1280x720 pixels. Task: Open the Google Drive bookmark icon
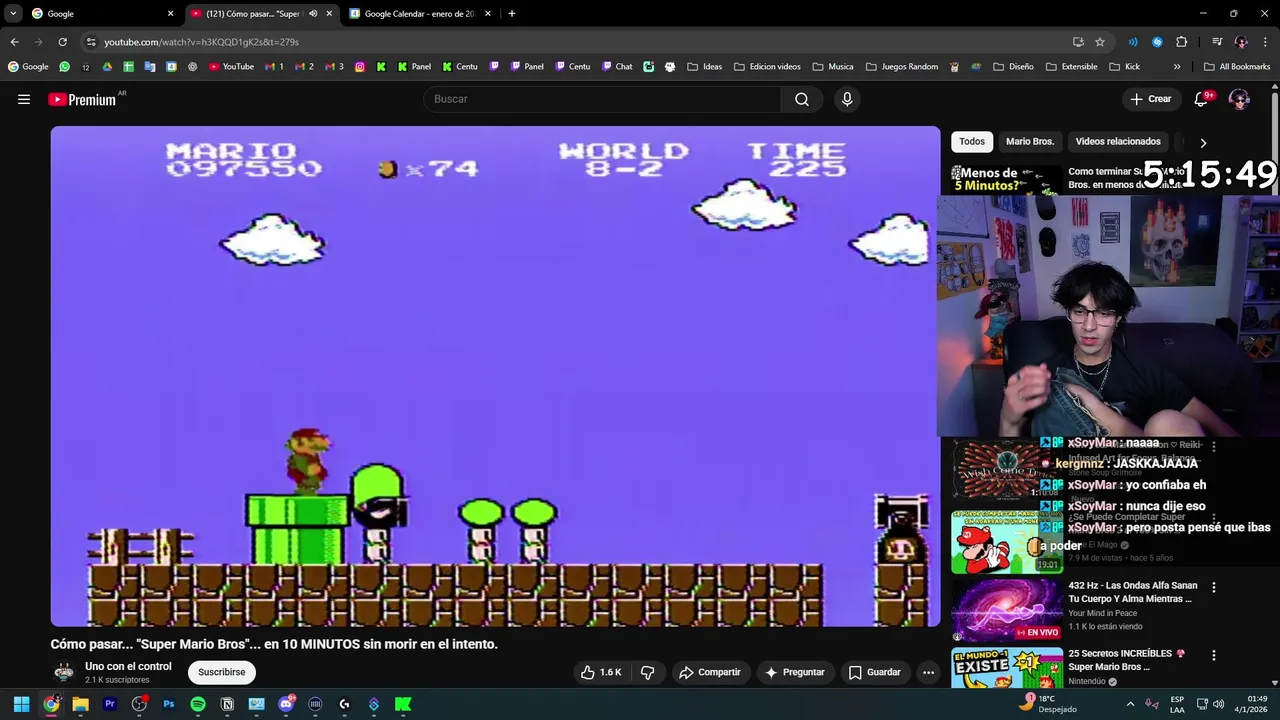tap(107, 67)
